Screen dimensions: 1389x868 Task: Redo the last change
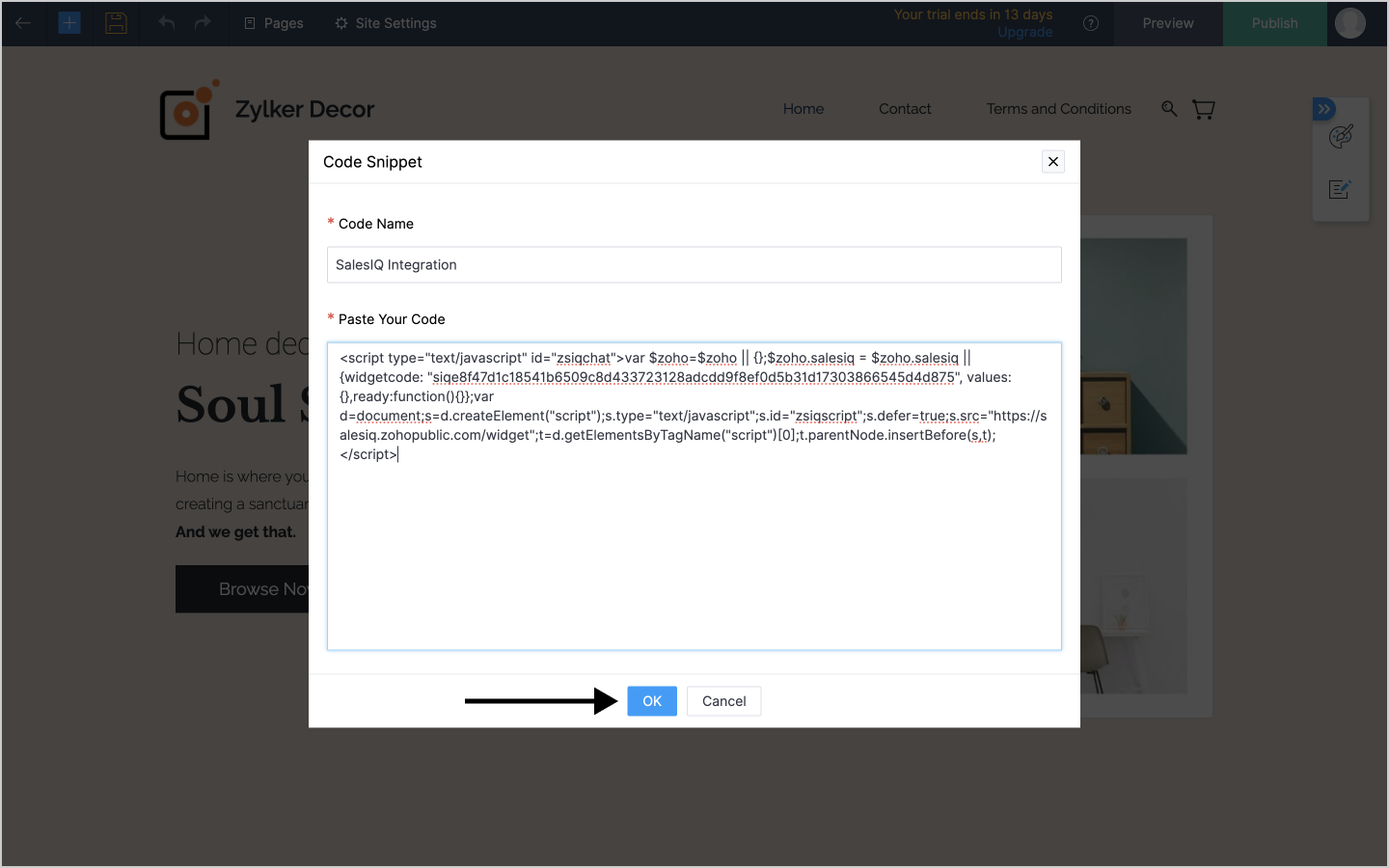coord(203,23)
